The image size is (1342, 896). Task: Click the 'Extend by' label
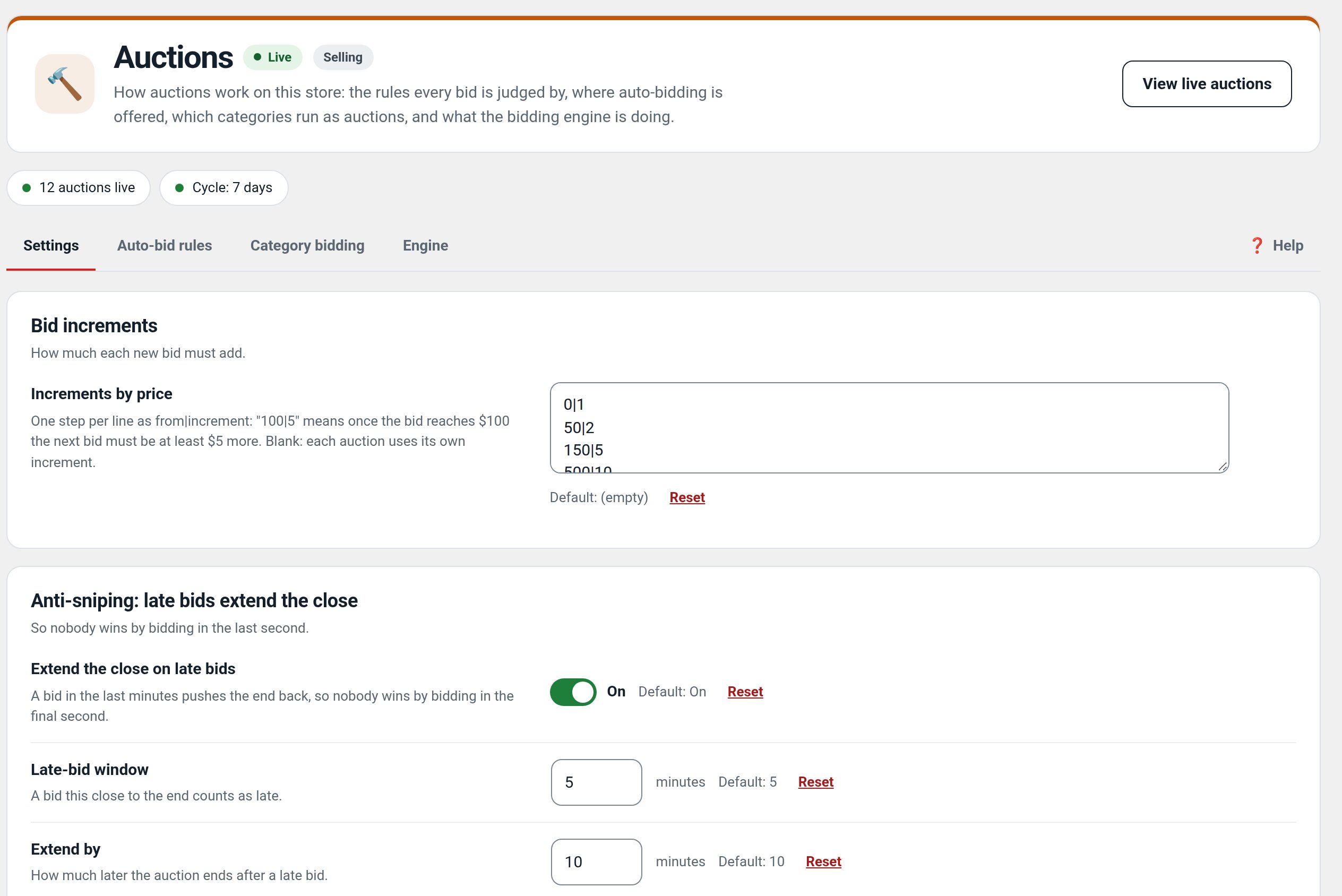pos(66,850)
